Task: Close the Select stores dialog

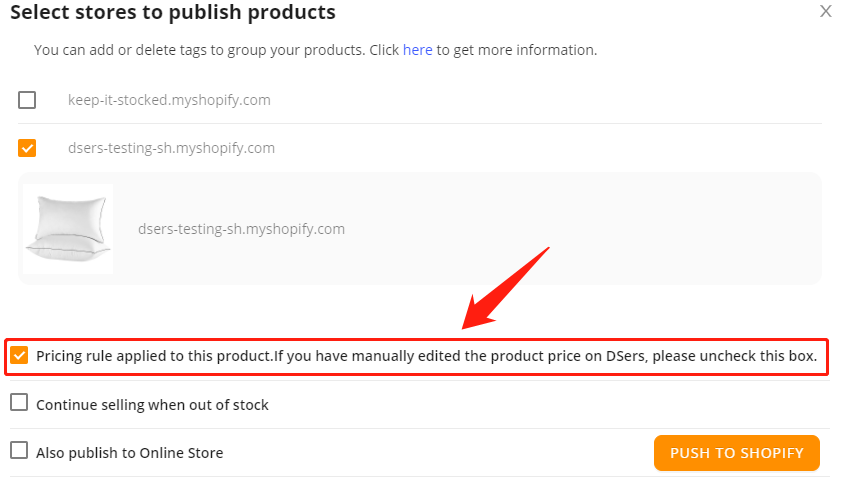Action: point(825,11)
